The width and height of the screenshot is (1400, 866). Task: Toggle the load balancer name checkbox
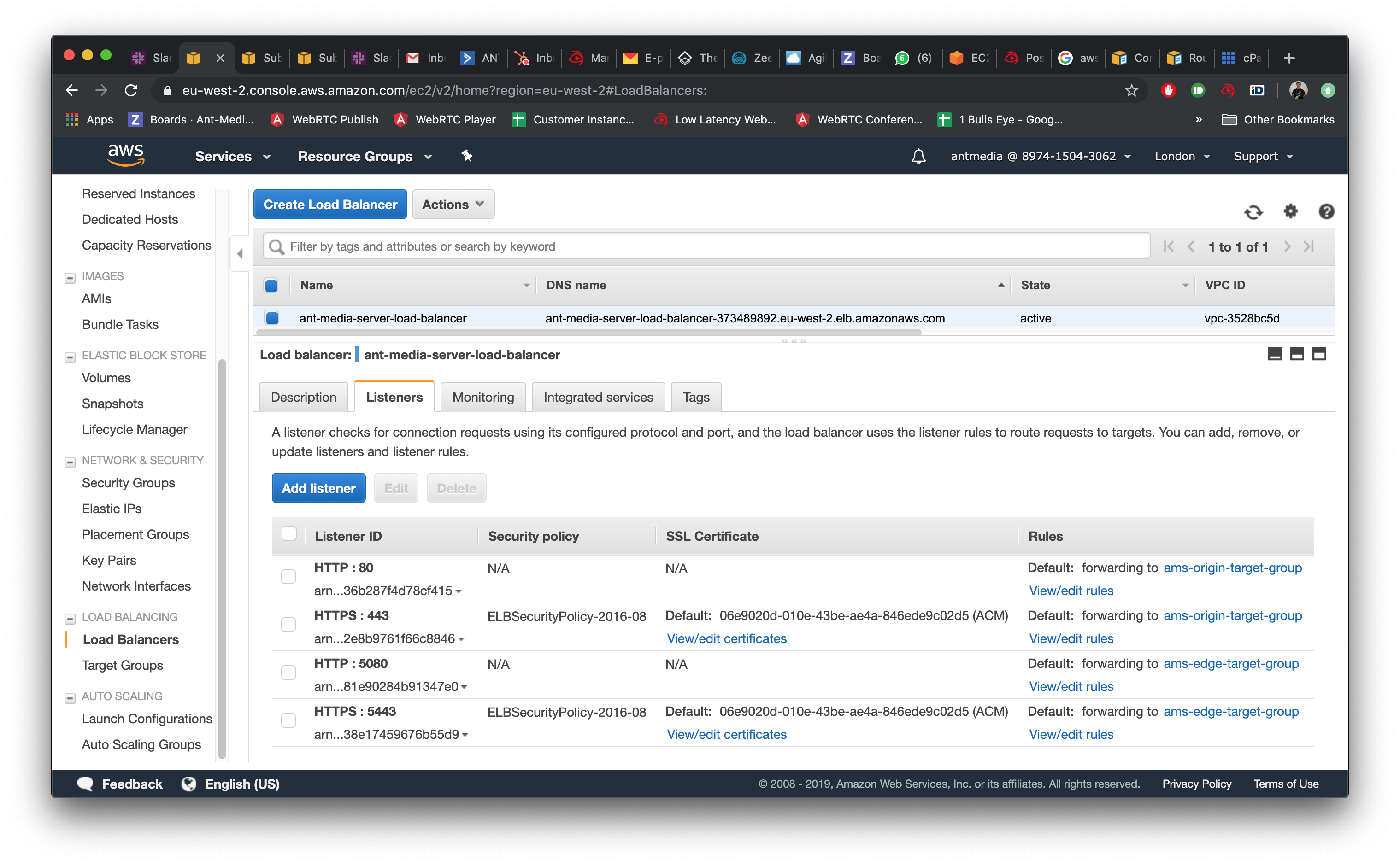click(x=271, y=318)
